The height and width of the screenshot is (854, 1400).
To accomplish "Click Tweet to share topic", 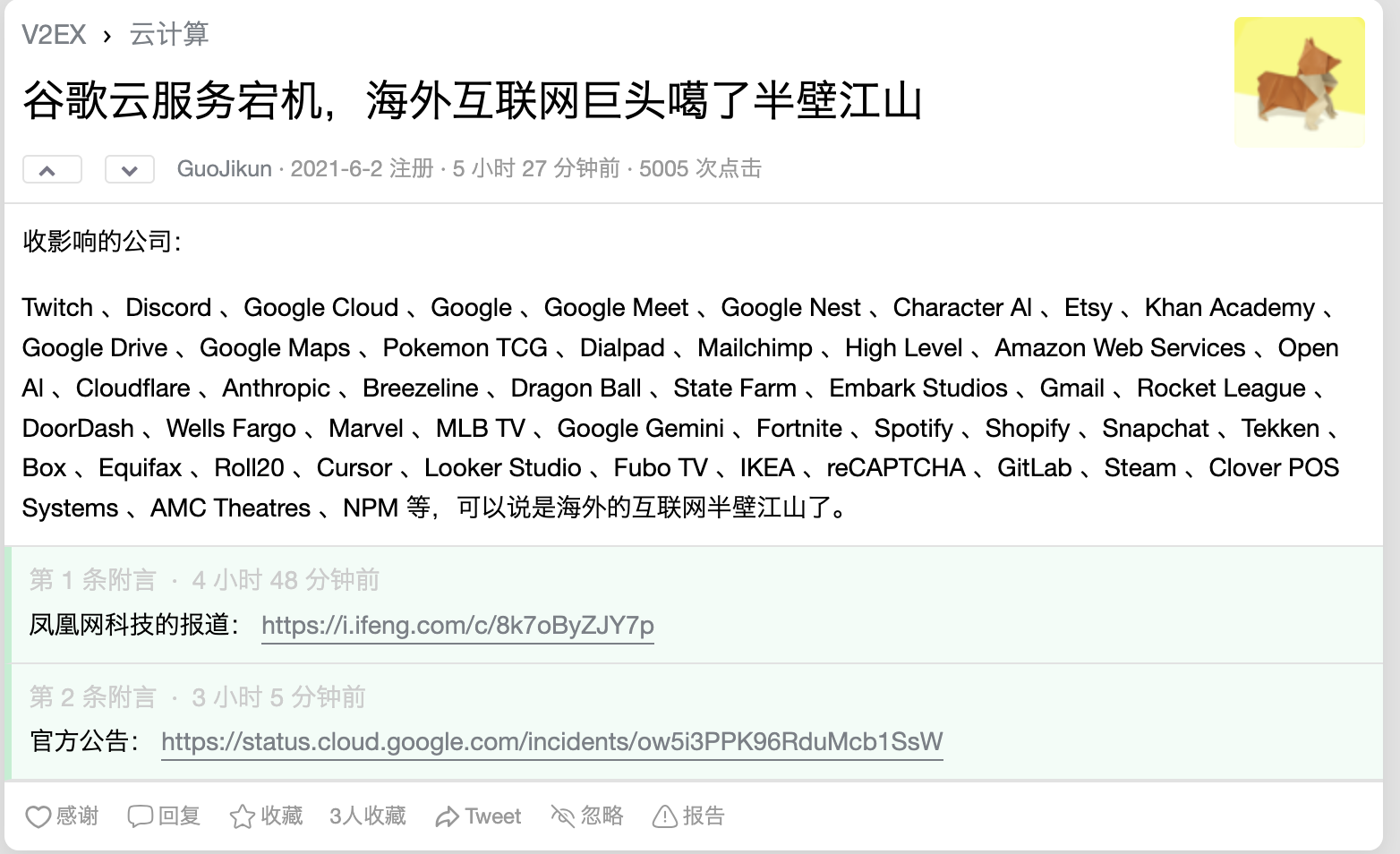I will coord(493,816).
